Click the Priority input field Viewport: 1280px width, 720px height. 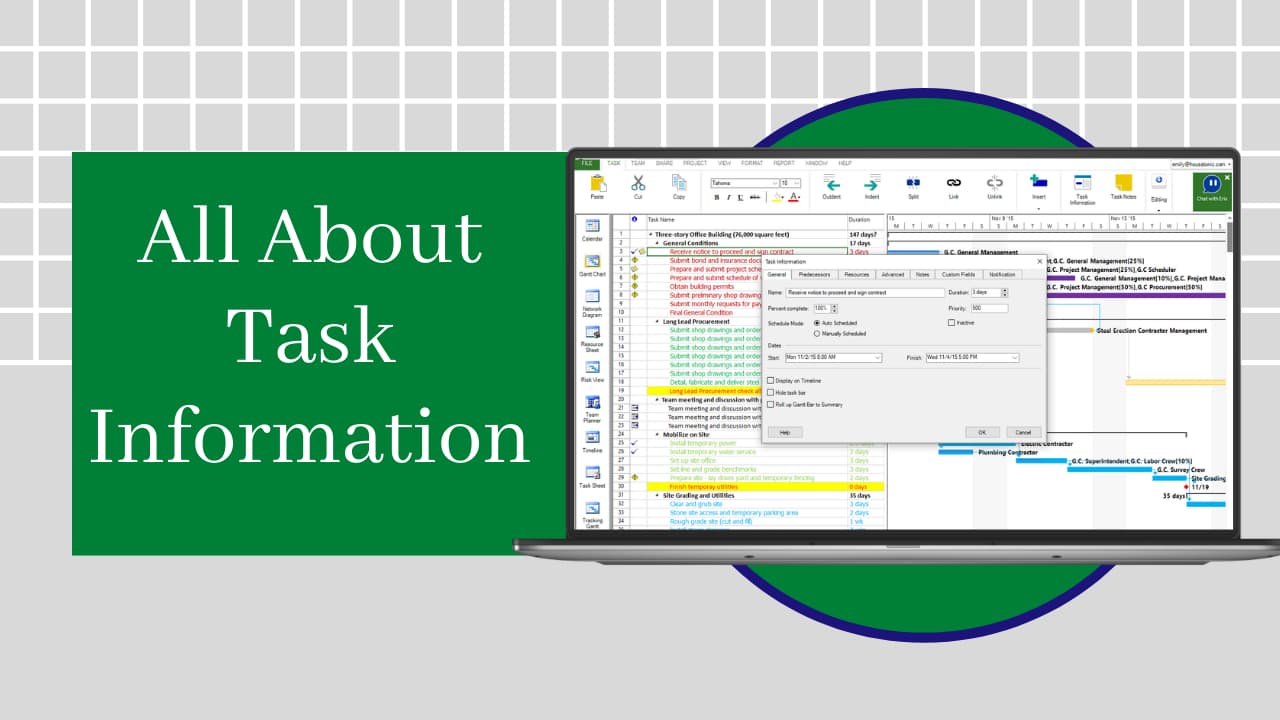(x=989, y=308)
